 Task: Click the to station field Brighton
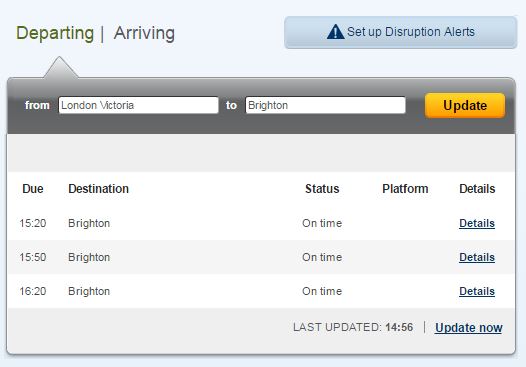(x=325, y=105)
